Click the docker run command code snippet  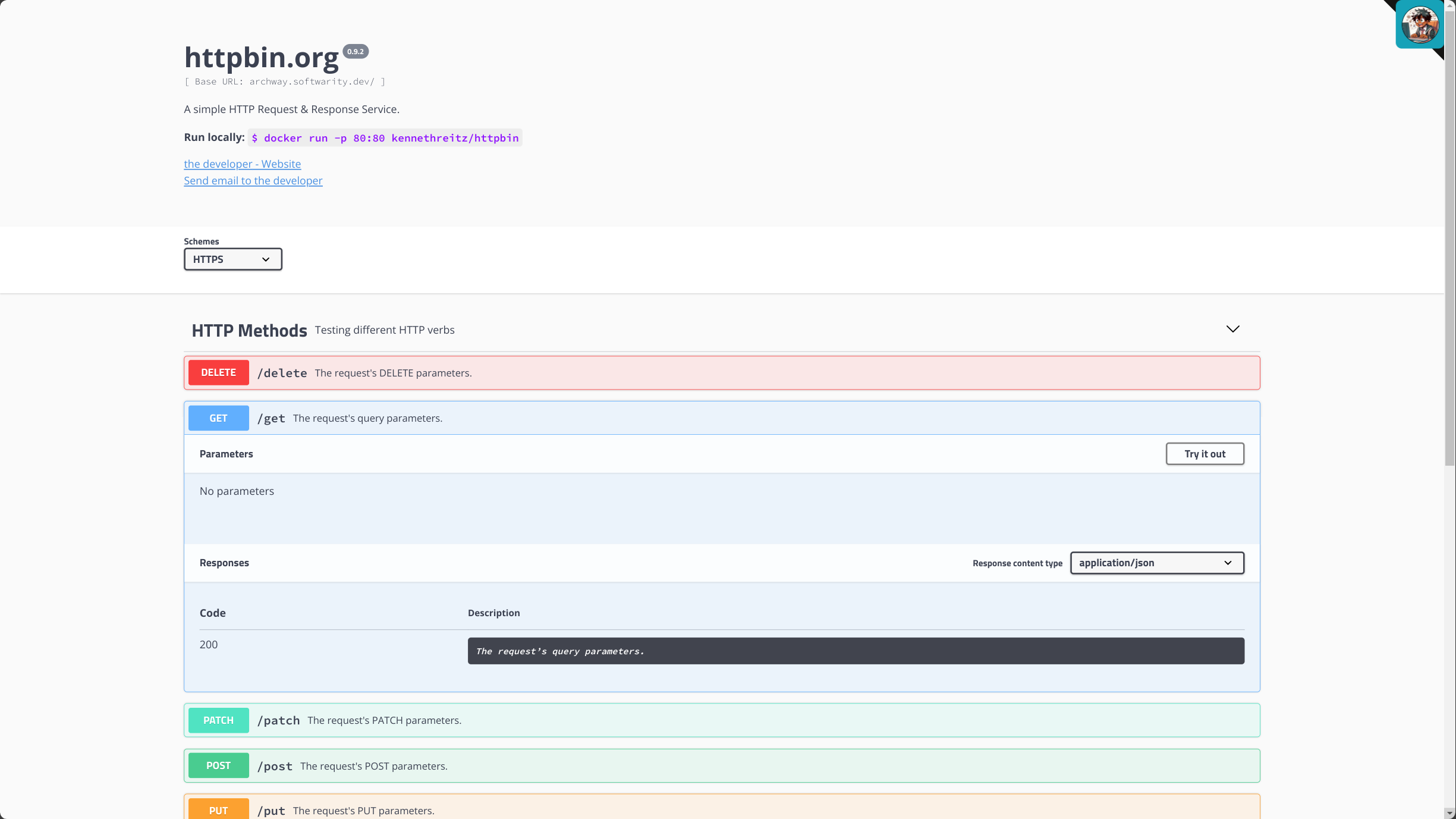(385, 138)
